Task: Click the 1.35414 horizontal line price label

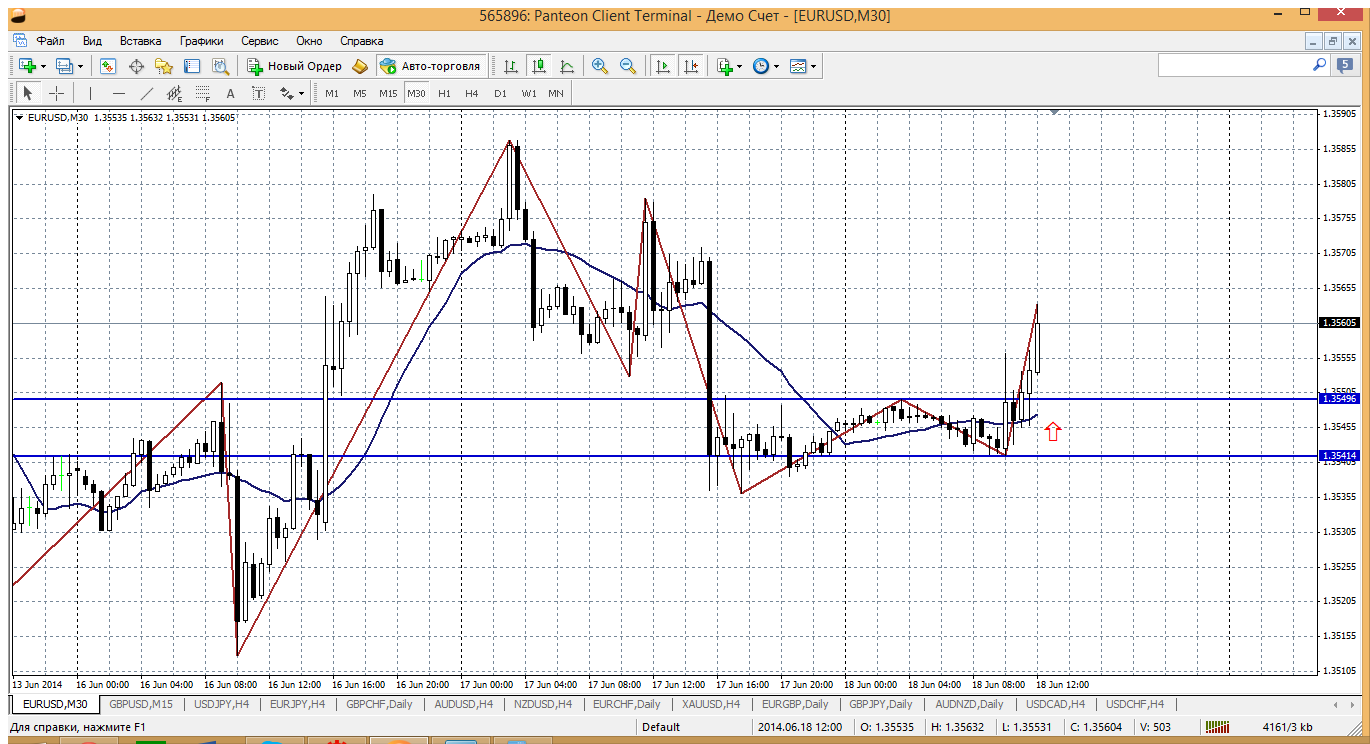Action: pyautogui.click(x=1339, y=456)
